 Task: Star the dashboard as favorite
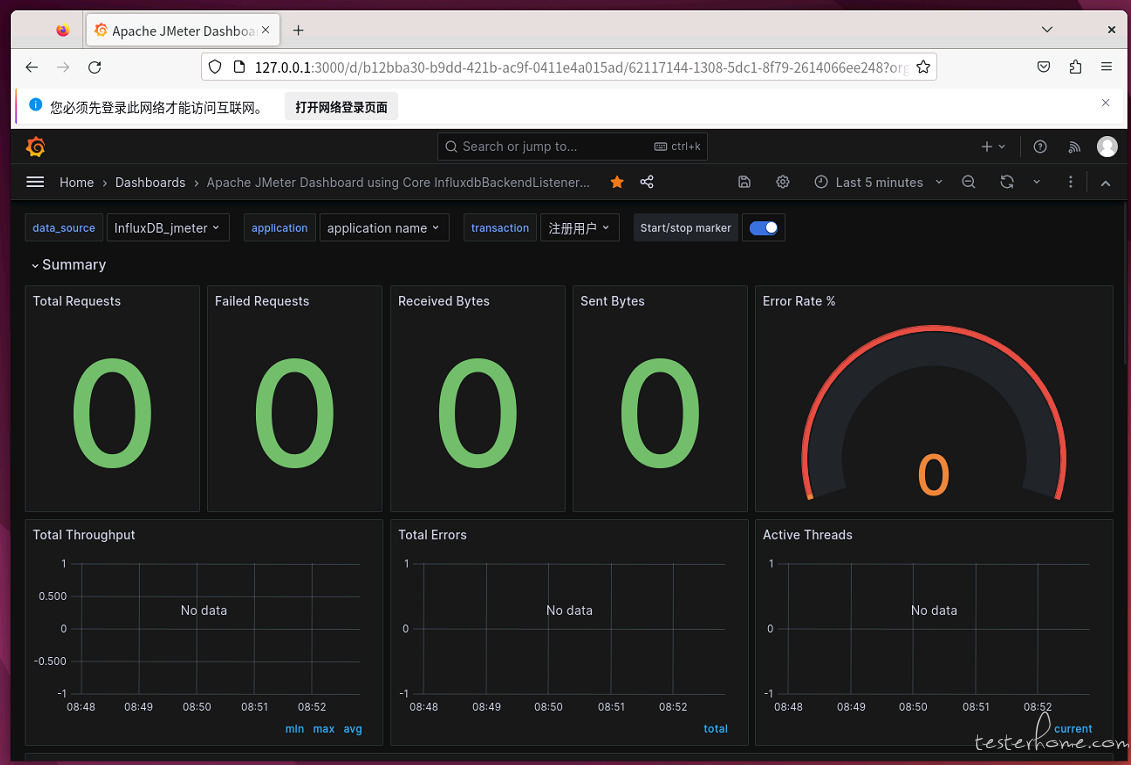[x=617, y=182]
